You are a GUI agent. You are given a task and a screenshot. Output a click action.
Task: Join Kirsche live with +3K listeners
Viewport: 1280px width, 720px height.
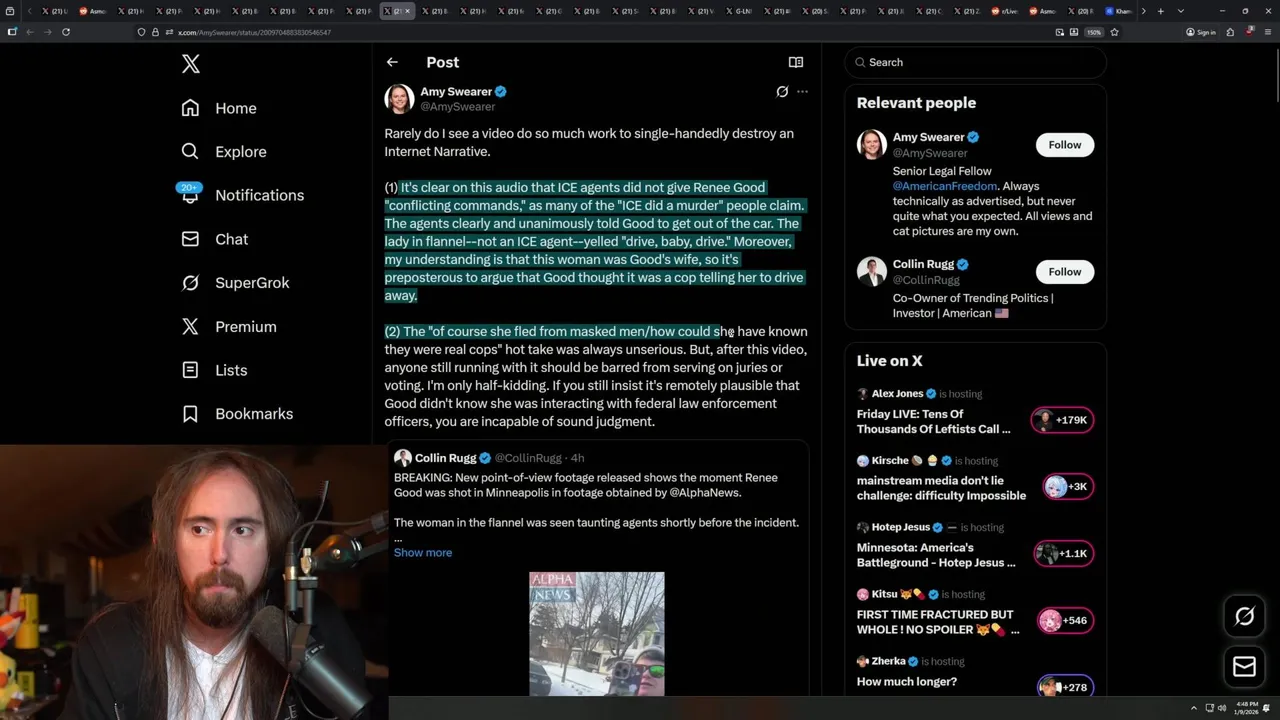pos(1068,487)
